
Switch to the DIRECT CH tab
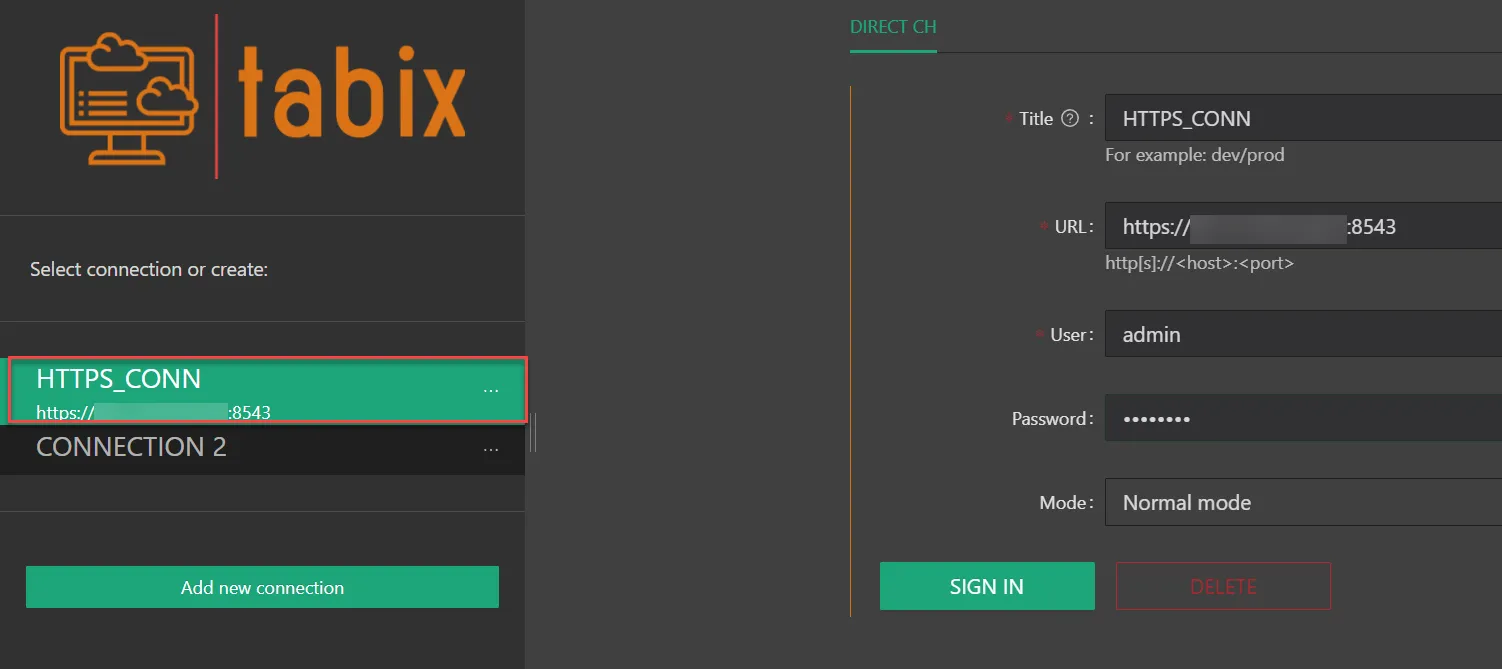pyautogui.click(x=893, y=27)
